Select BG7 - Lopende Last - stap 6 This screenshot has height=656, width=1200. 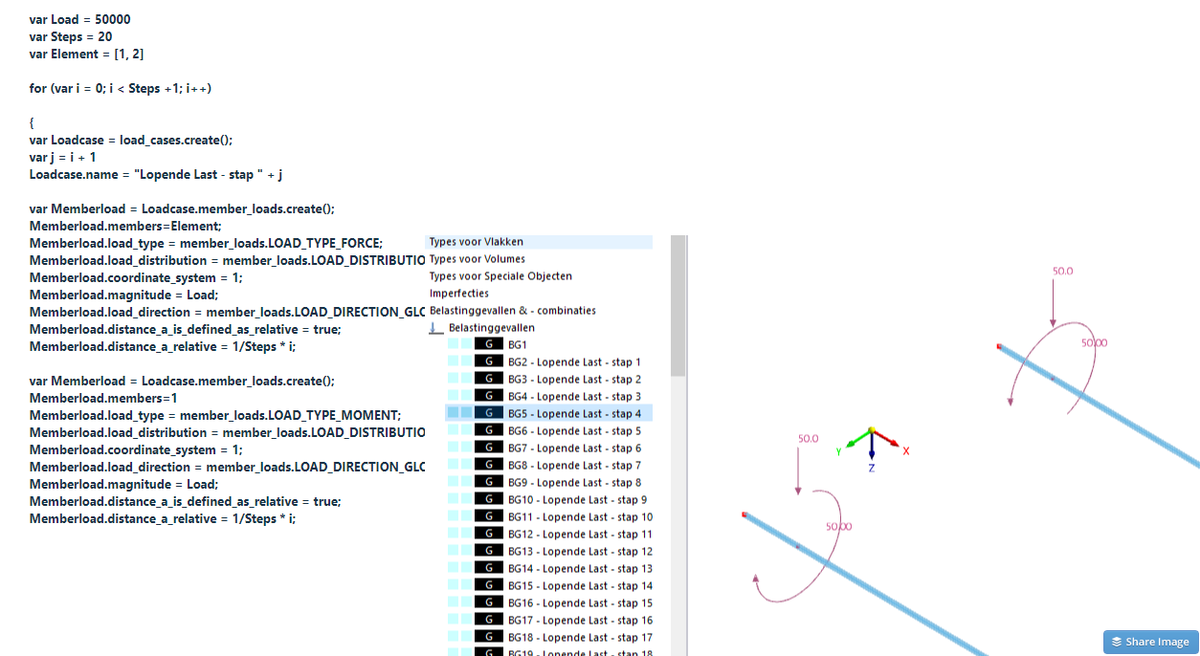575,448
